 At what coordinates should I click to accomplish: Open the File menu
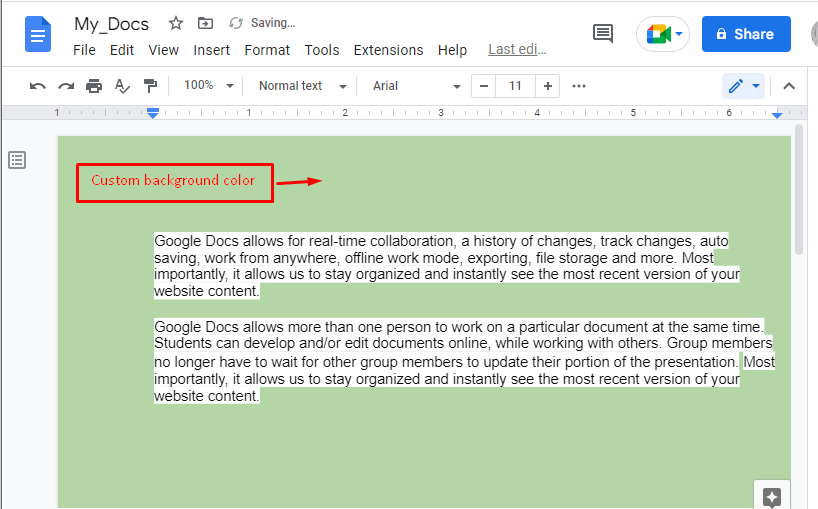click(x=84, y=50)
